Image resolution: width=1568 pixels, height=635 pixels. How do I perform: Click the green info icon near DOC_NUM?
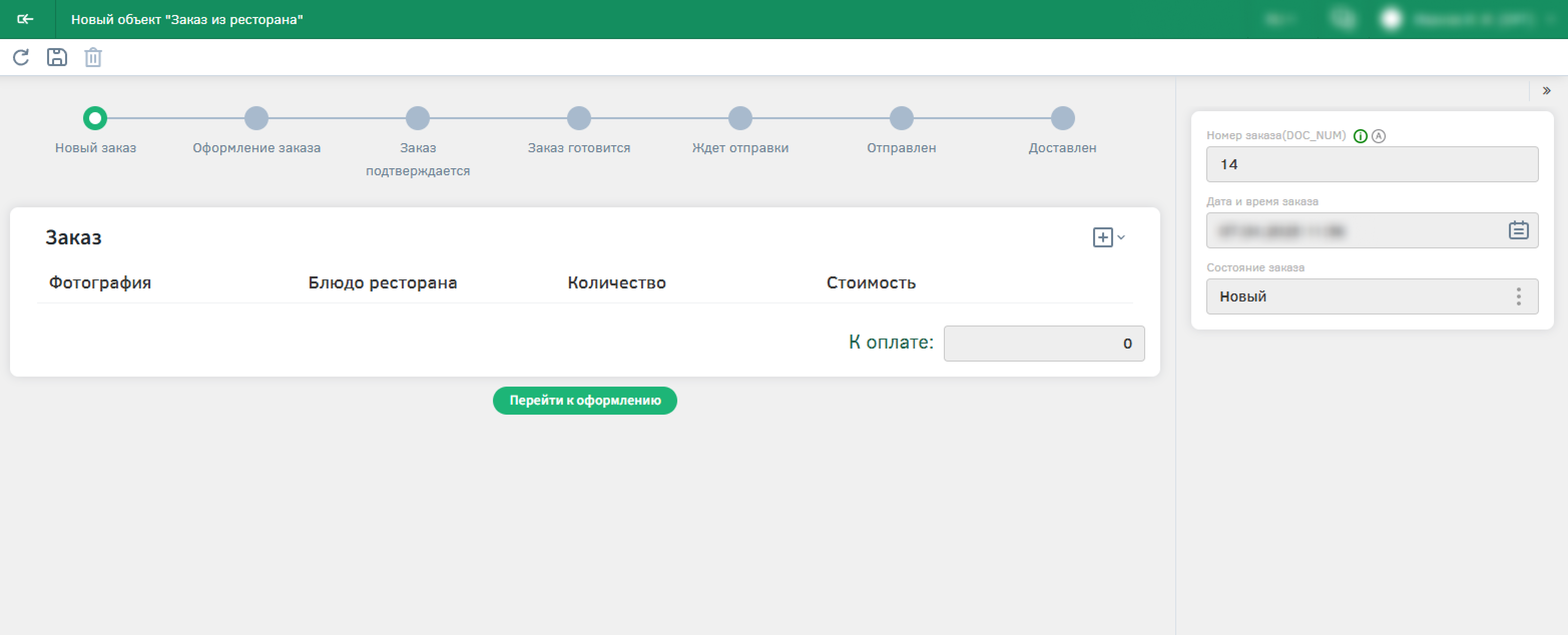tap(1360, 136)
